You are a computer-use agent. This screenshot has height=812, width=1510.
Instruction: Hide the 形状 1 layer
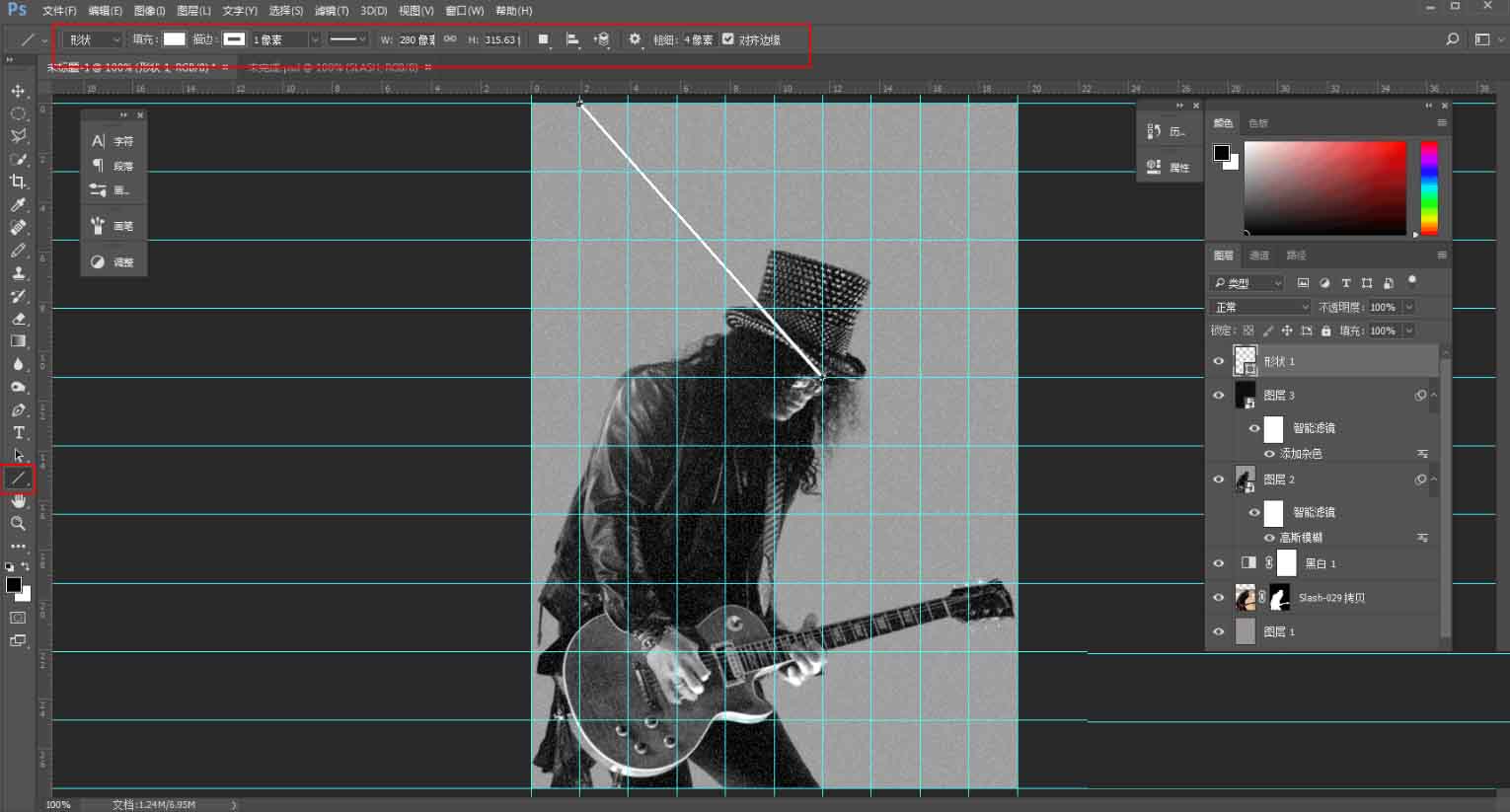coord(1218,361)
